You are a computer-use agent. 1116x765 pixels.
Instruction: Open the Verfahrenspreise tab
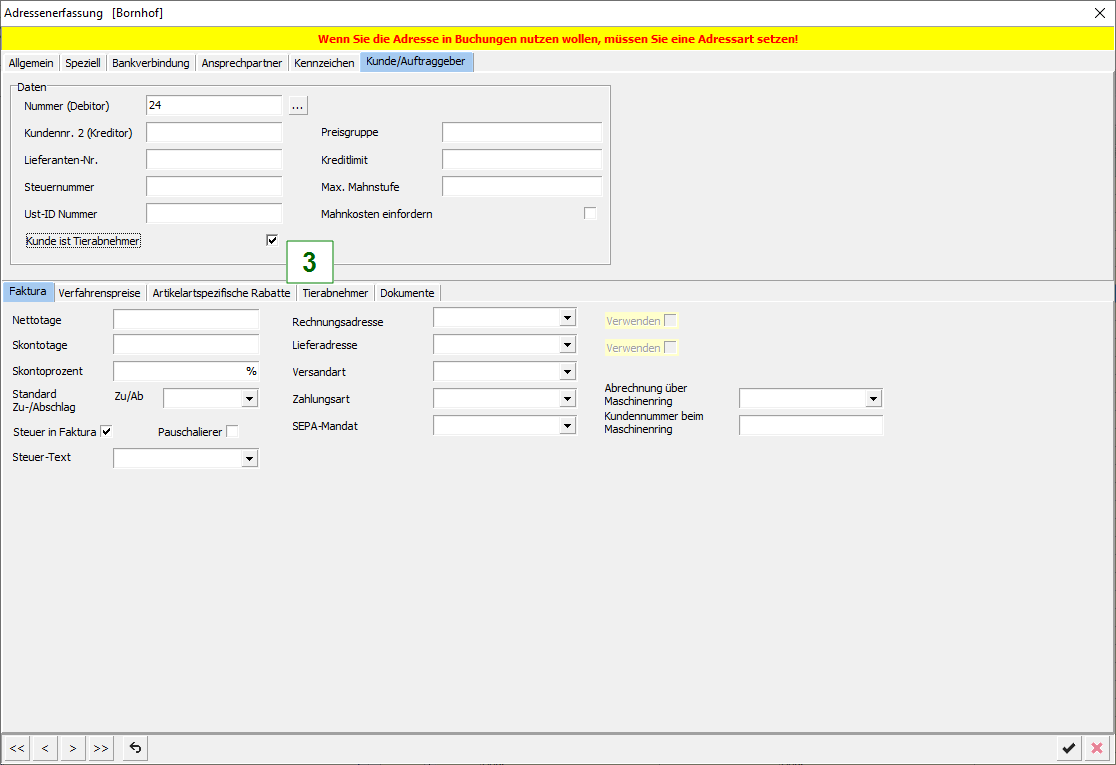(x=99, y=293)
